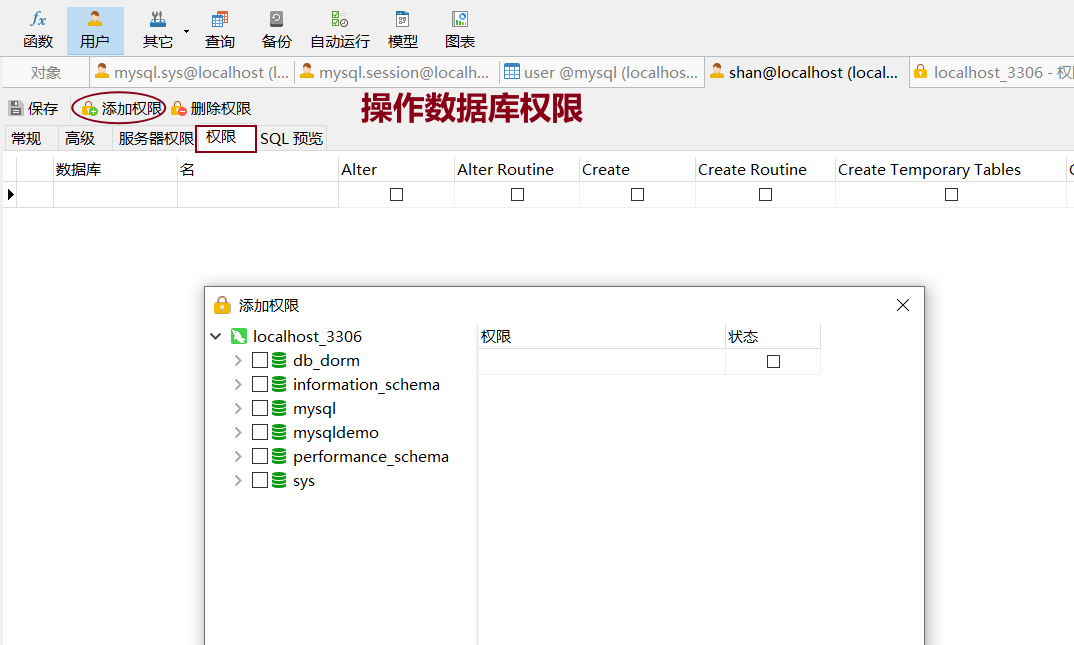The height and width of the screenshot is (645, 1074).
Task: Select the sys tree label
Action: tap(303, 481)
